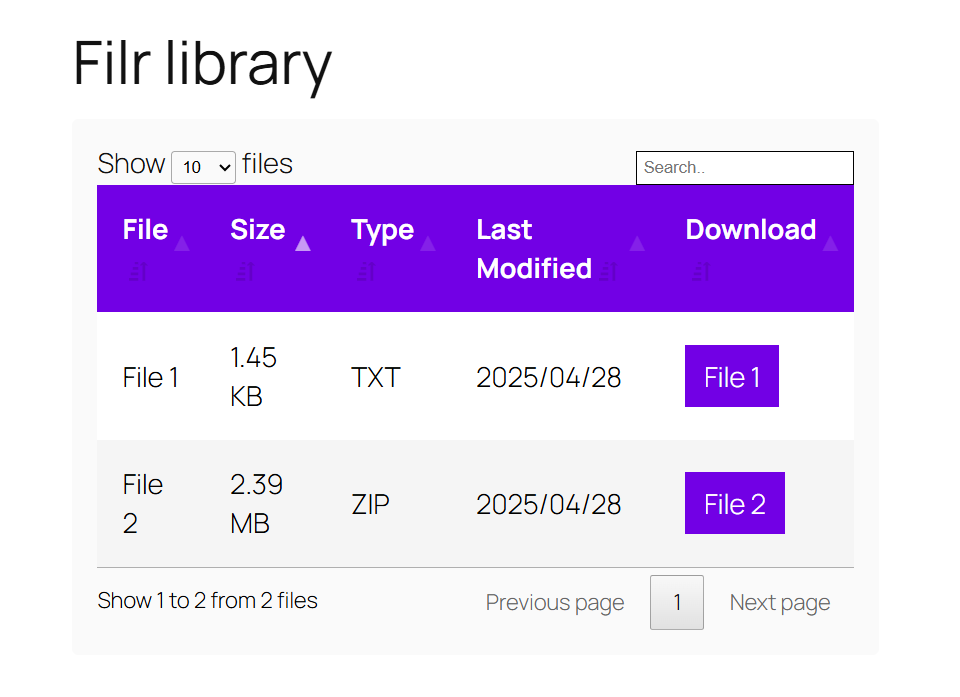The height and width of the screenshot is (697, 960).
Task: Go to Next page
Action: click(779, 603)
